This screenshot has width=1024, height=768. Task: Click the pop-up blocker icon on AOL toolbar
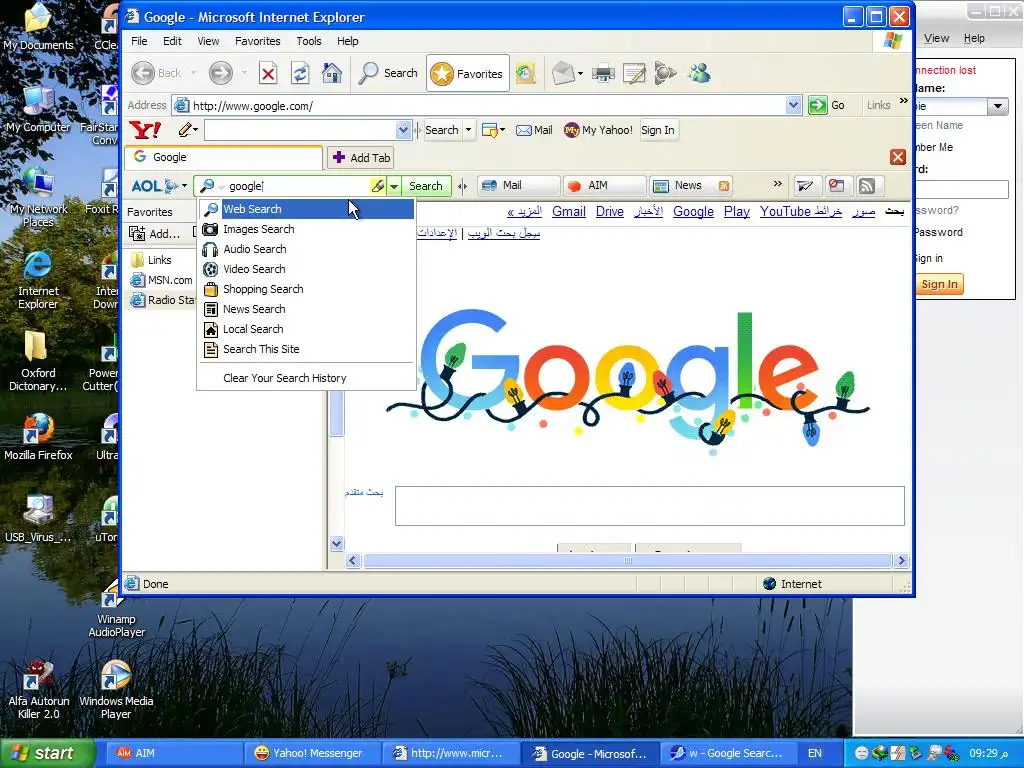(x=836, y=186)
